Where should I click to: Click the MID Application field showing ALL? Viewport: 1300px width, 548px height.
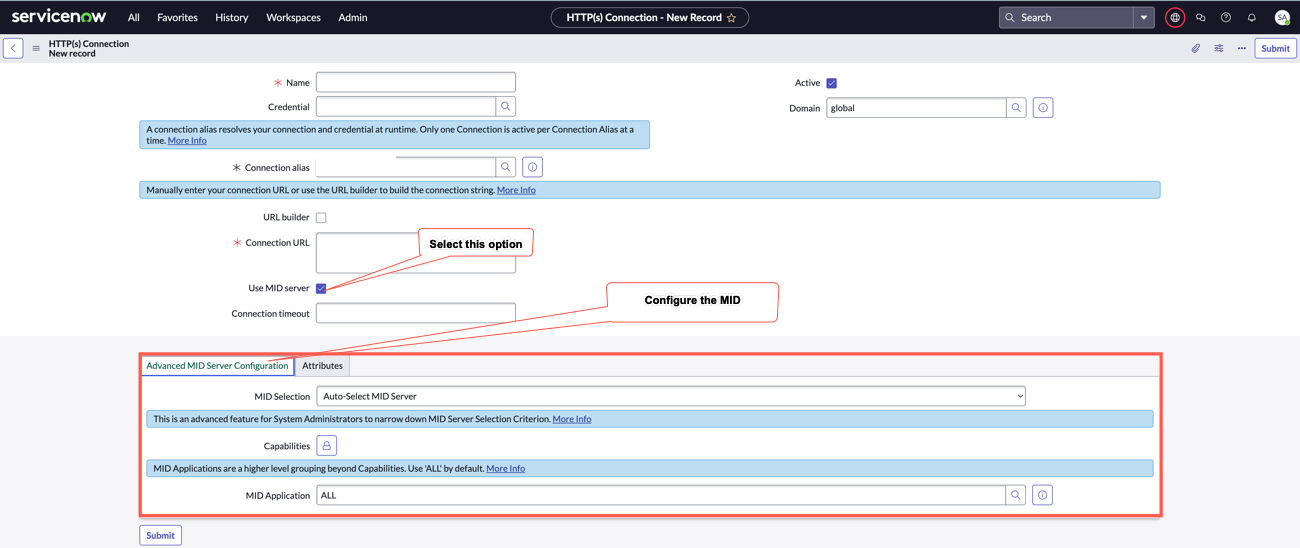[x=661, y=495]
